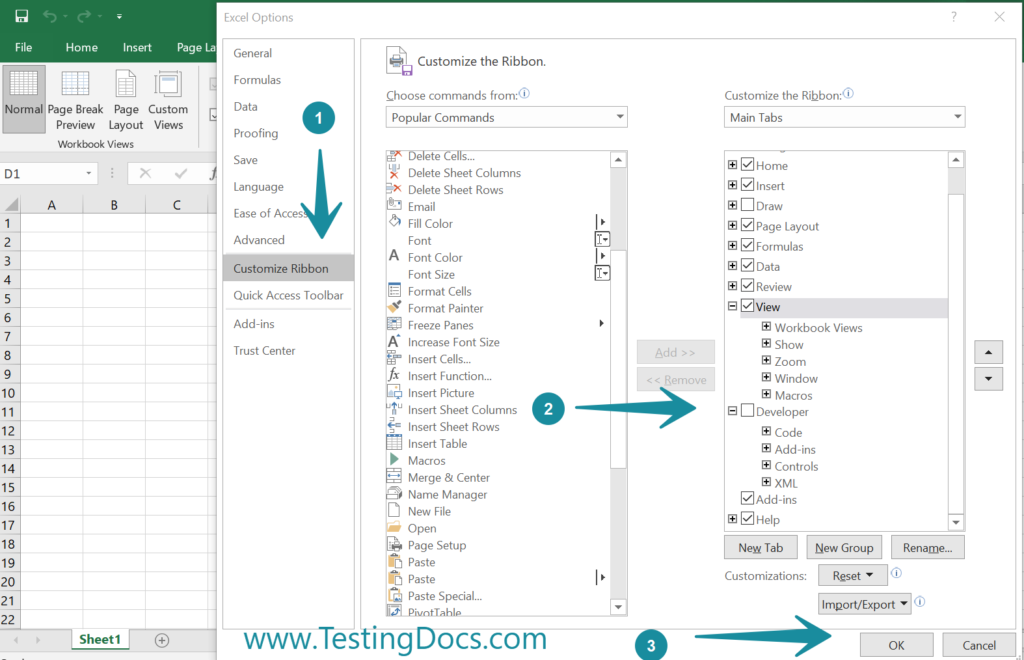
Task: Open the Quick Access Toolbar category
Action: 288,295
